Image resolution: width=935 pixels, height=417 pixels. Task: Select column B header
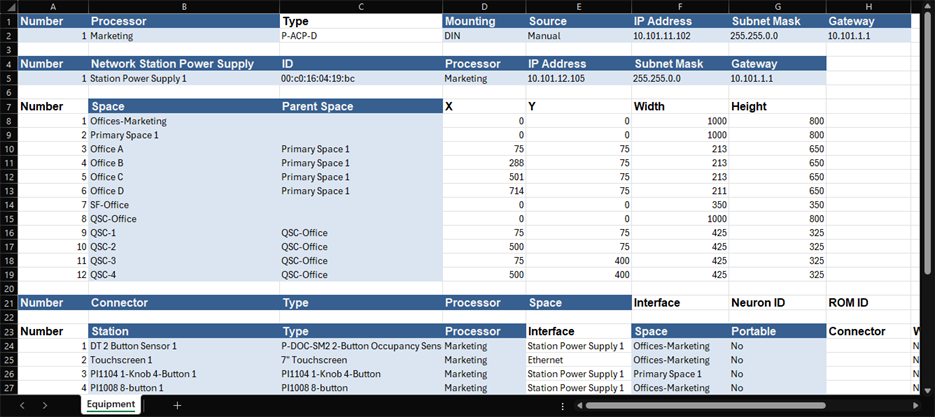pos(183,6)
